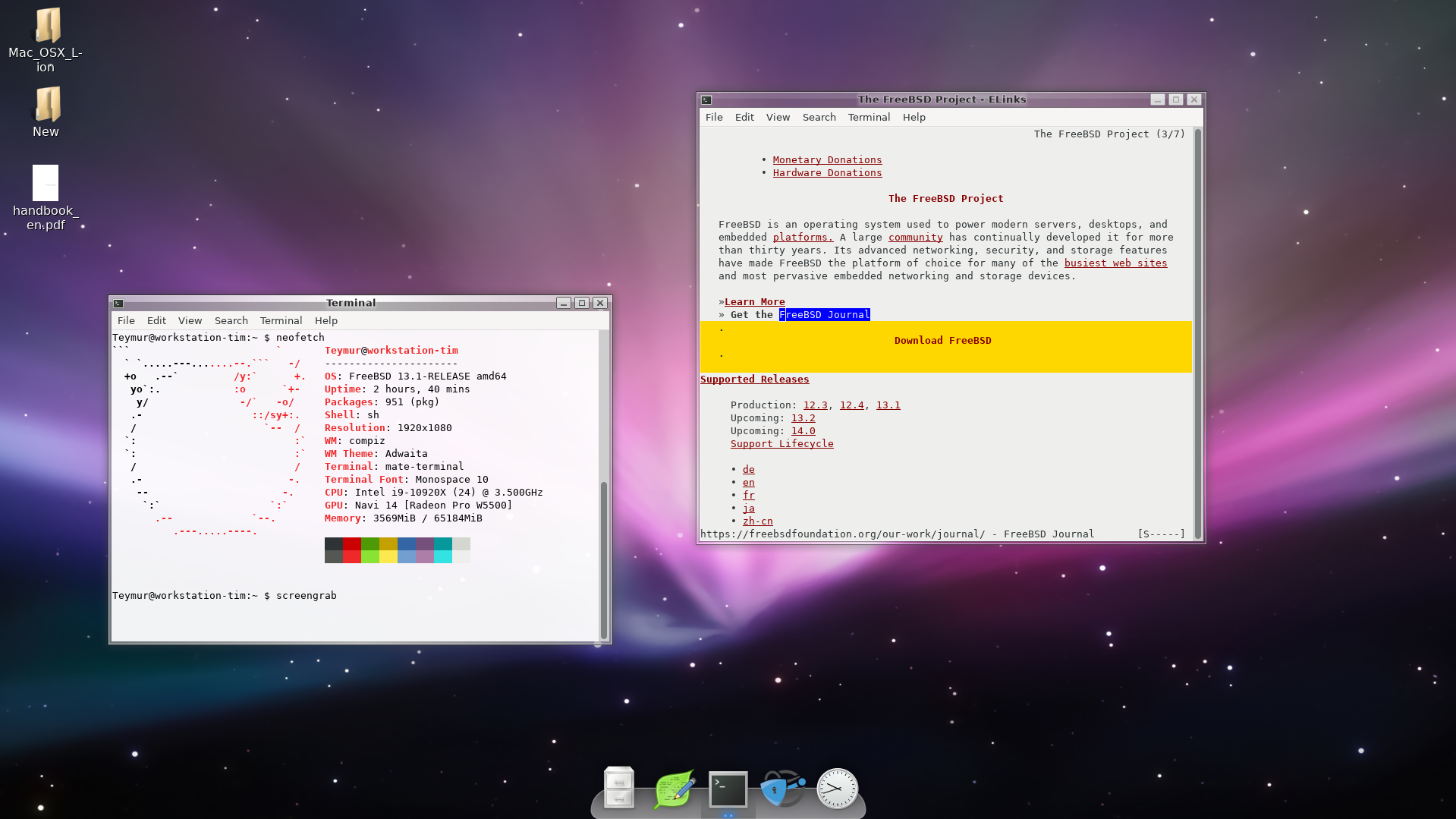Open View menu in Terminal window
Screen dimensions: 1456x819
190,320
